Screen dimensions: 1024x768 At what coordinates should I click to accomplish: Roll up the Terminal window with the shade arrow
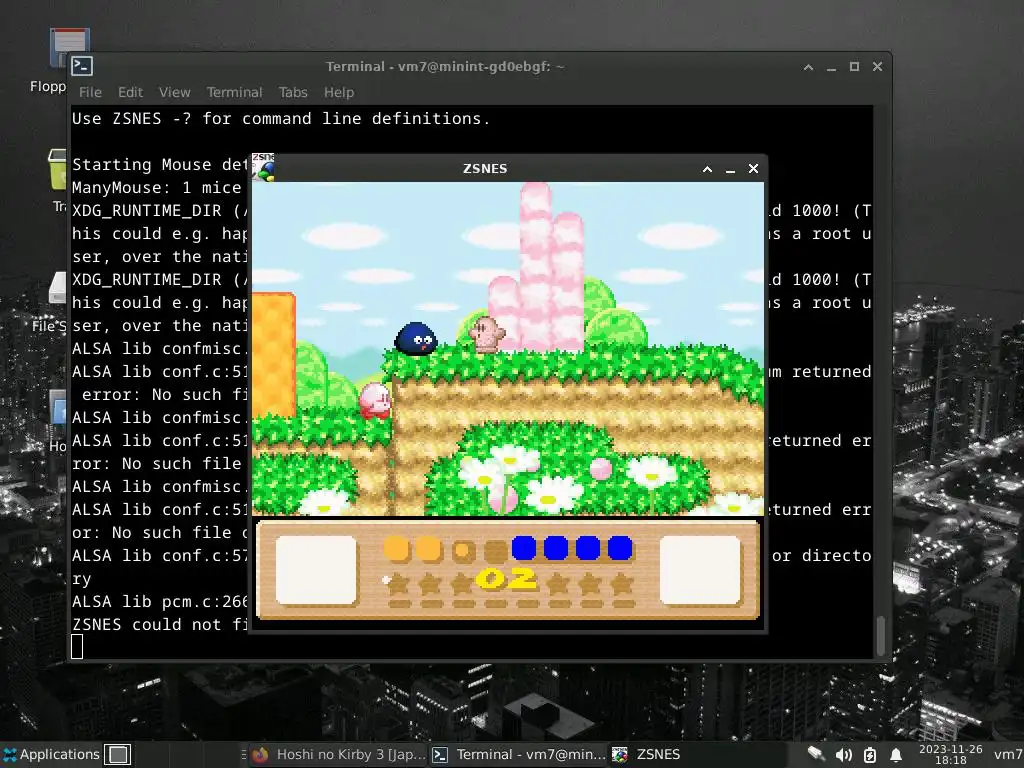click(x=808, y=67)
